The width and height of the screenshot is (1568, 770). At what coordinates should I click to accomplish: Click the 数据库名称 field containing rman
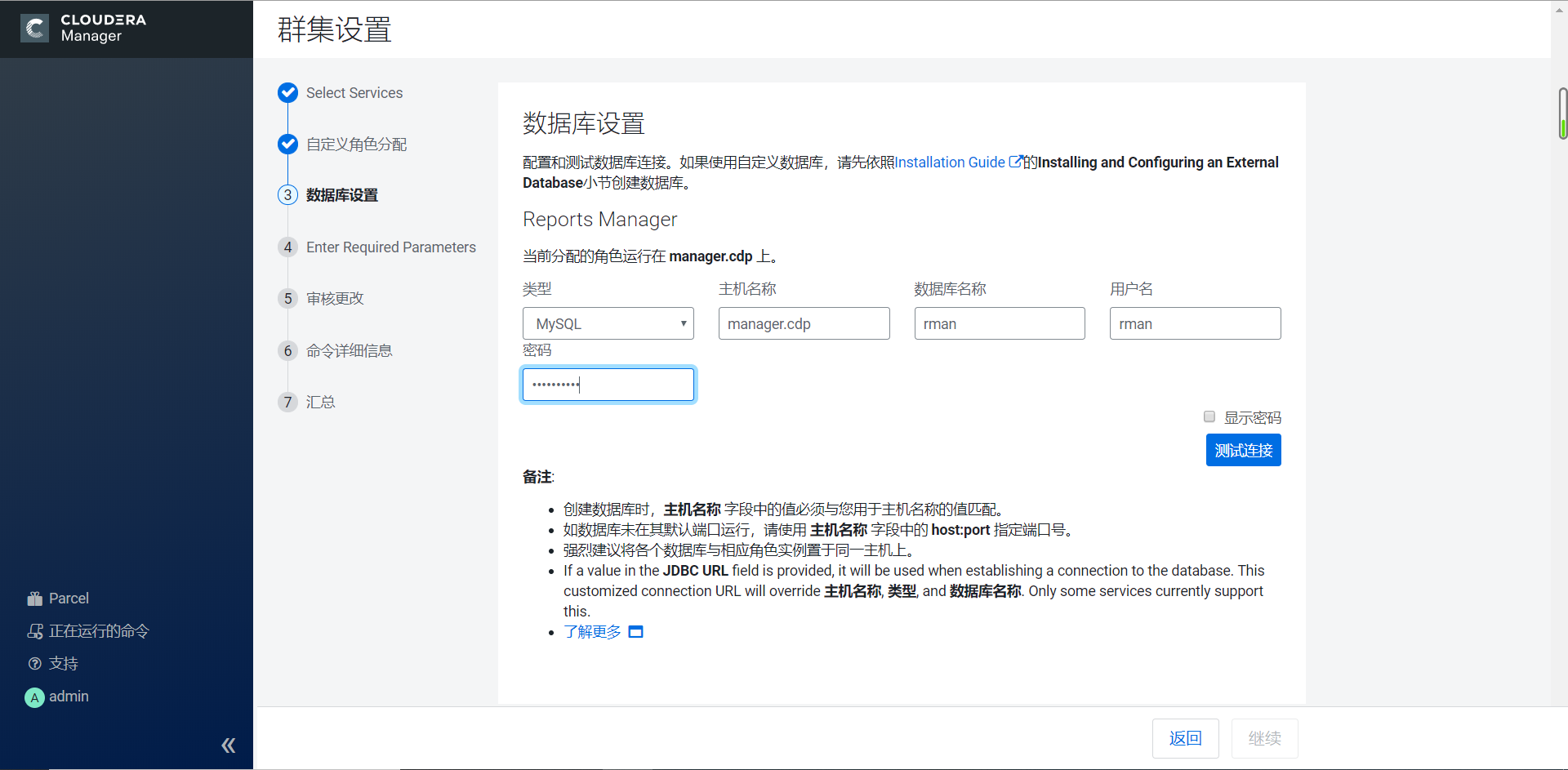point(1000,323)
